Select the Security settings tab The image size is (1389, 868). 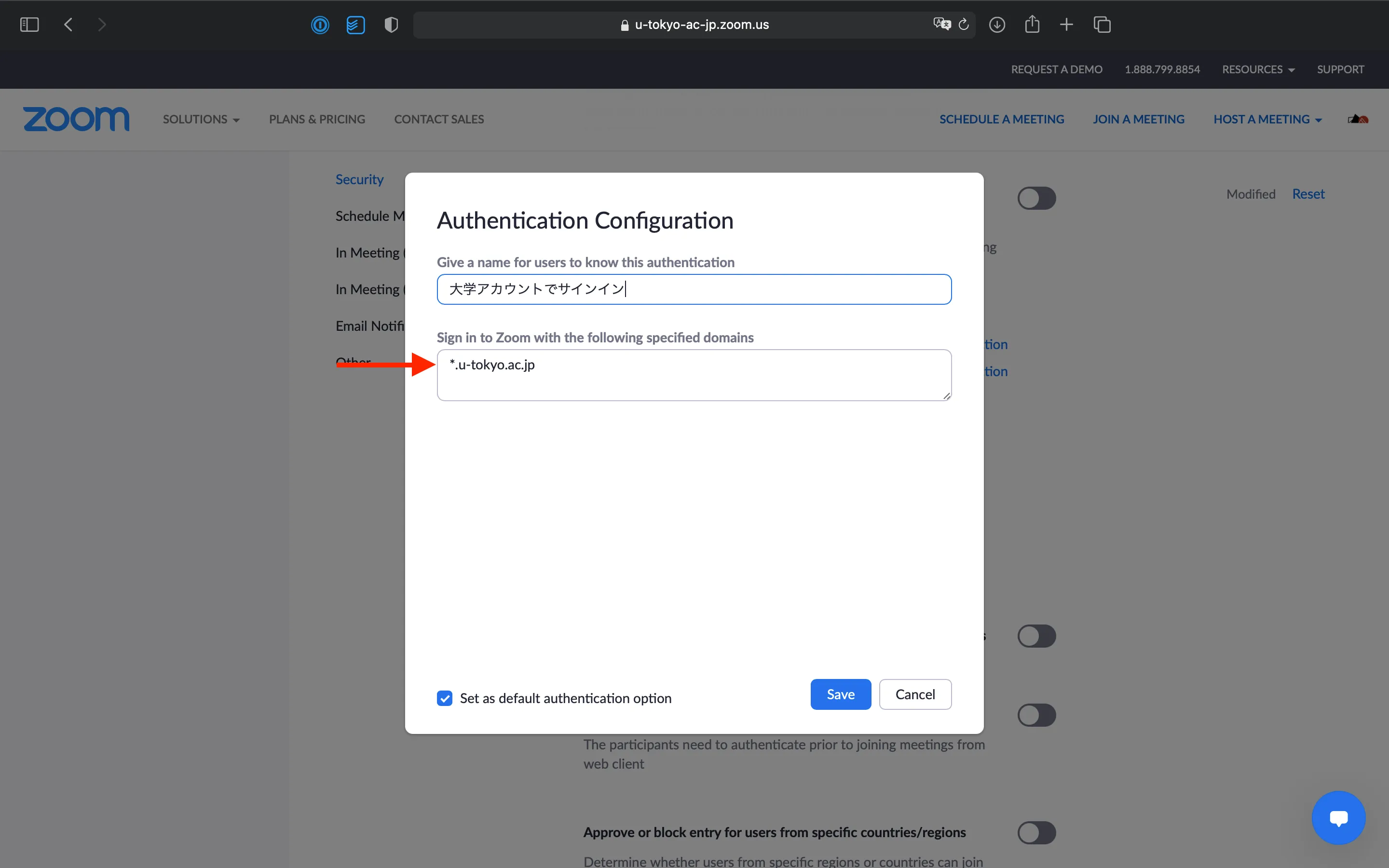[x=359, y=180]
